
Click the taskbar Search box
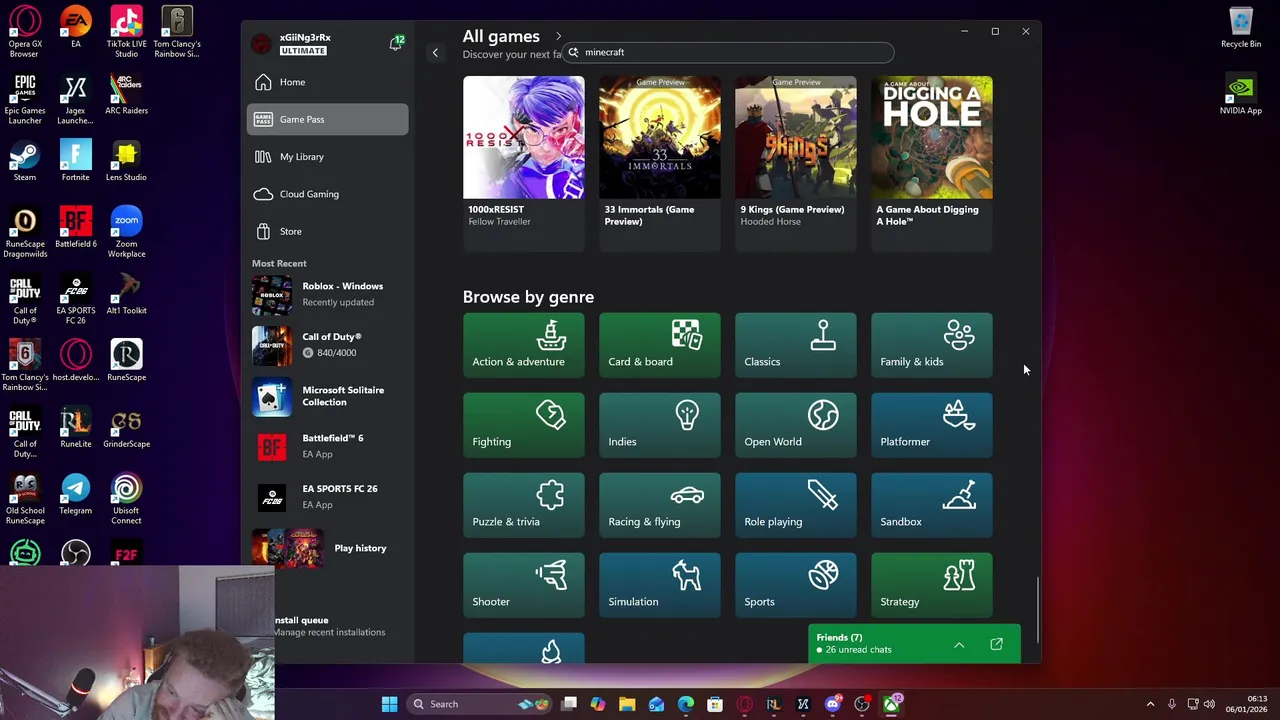coord(479,704)
